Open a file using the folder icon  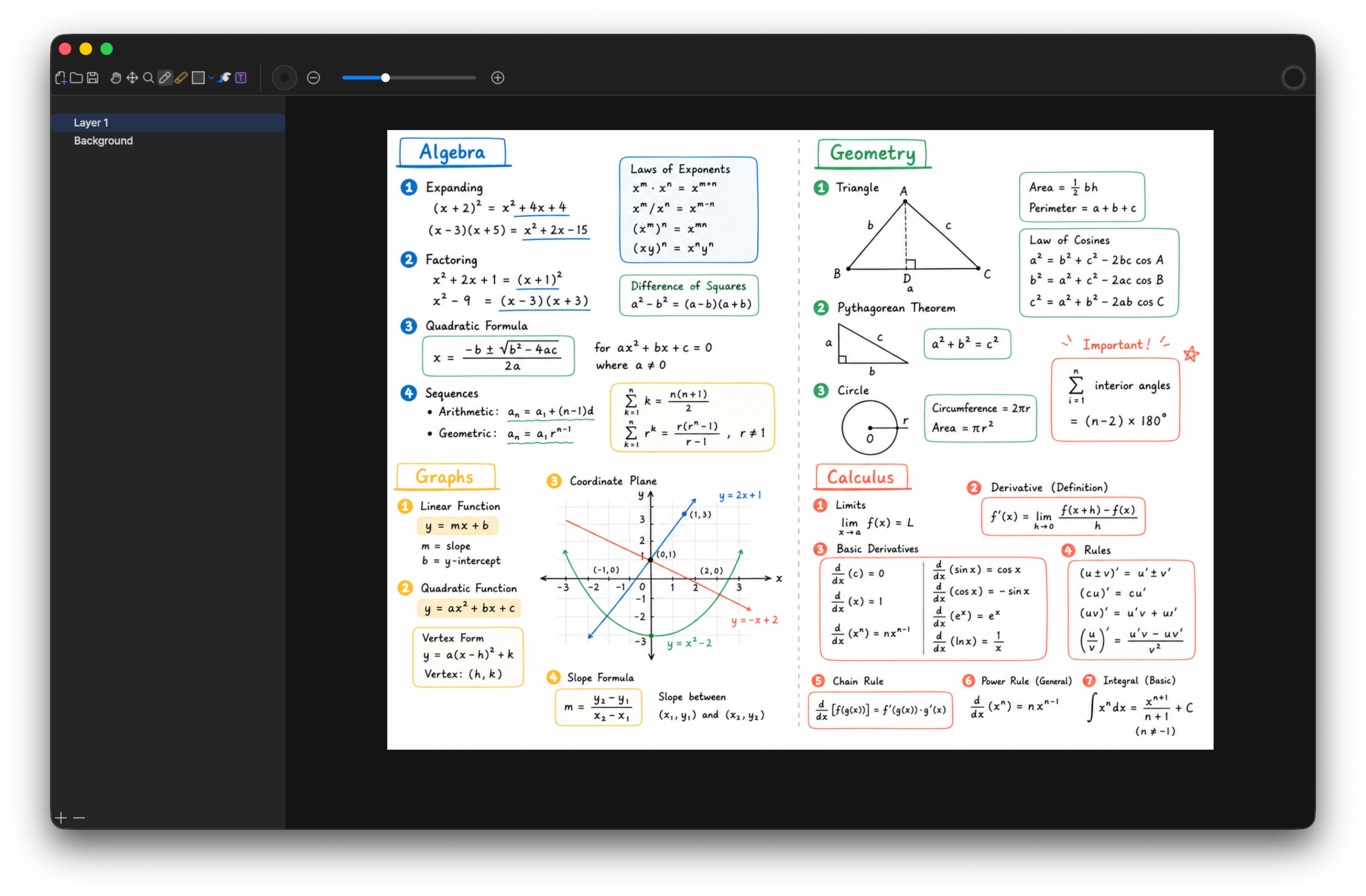tap(76, 78)
